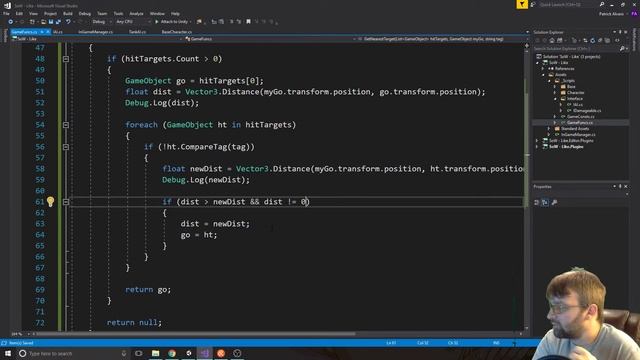This screenshot has width=640, height=360.
Task: Click Save icon in toolbar
Action: (51, 22)
